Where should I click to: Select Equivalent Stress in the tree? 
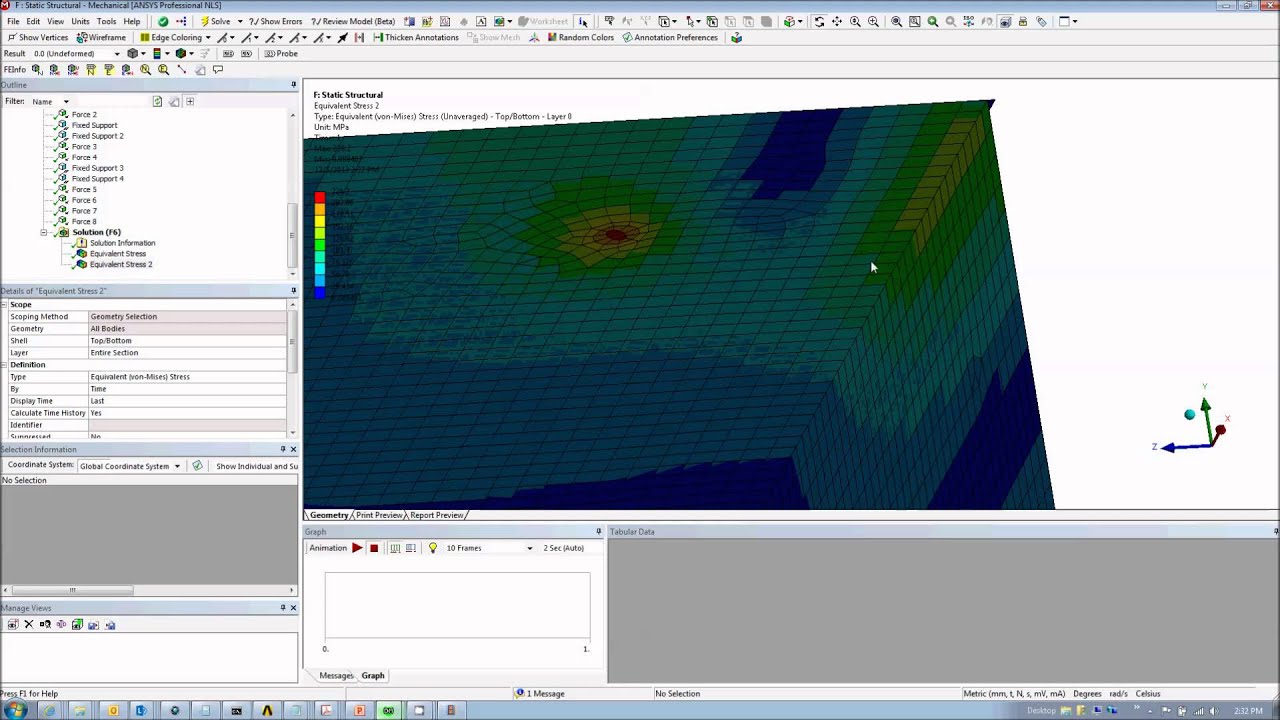[x=117, y=254]
